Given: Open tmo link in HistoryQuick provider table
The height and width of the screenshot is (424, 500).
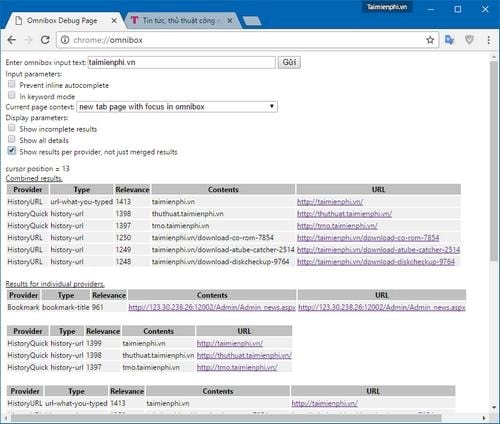Looking at the screenshot, I should coord(237,367).
